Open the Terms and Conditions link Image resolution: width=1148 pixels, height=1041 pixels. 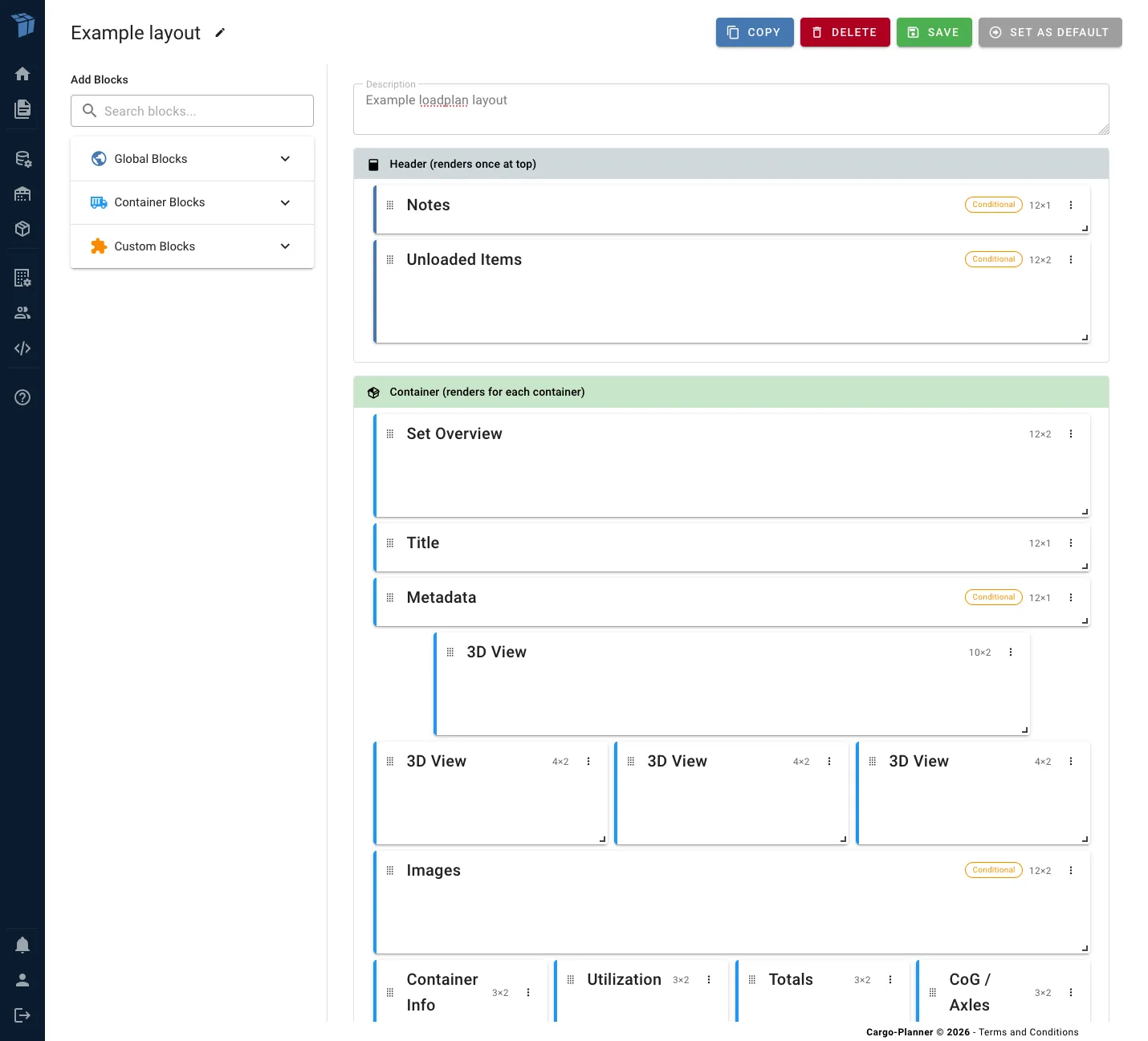pos(1028,1032)
